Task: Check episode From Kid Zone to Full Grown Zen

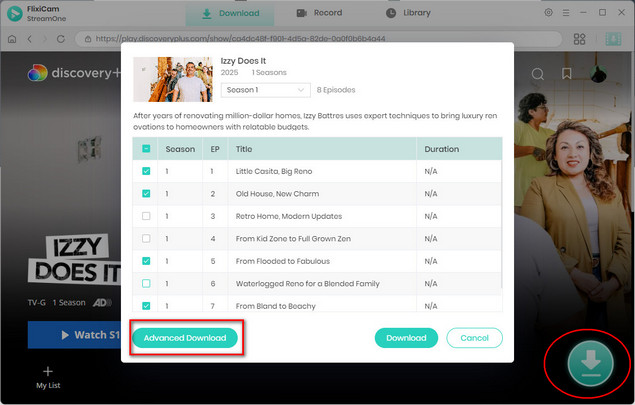Action: click(146, 239)
